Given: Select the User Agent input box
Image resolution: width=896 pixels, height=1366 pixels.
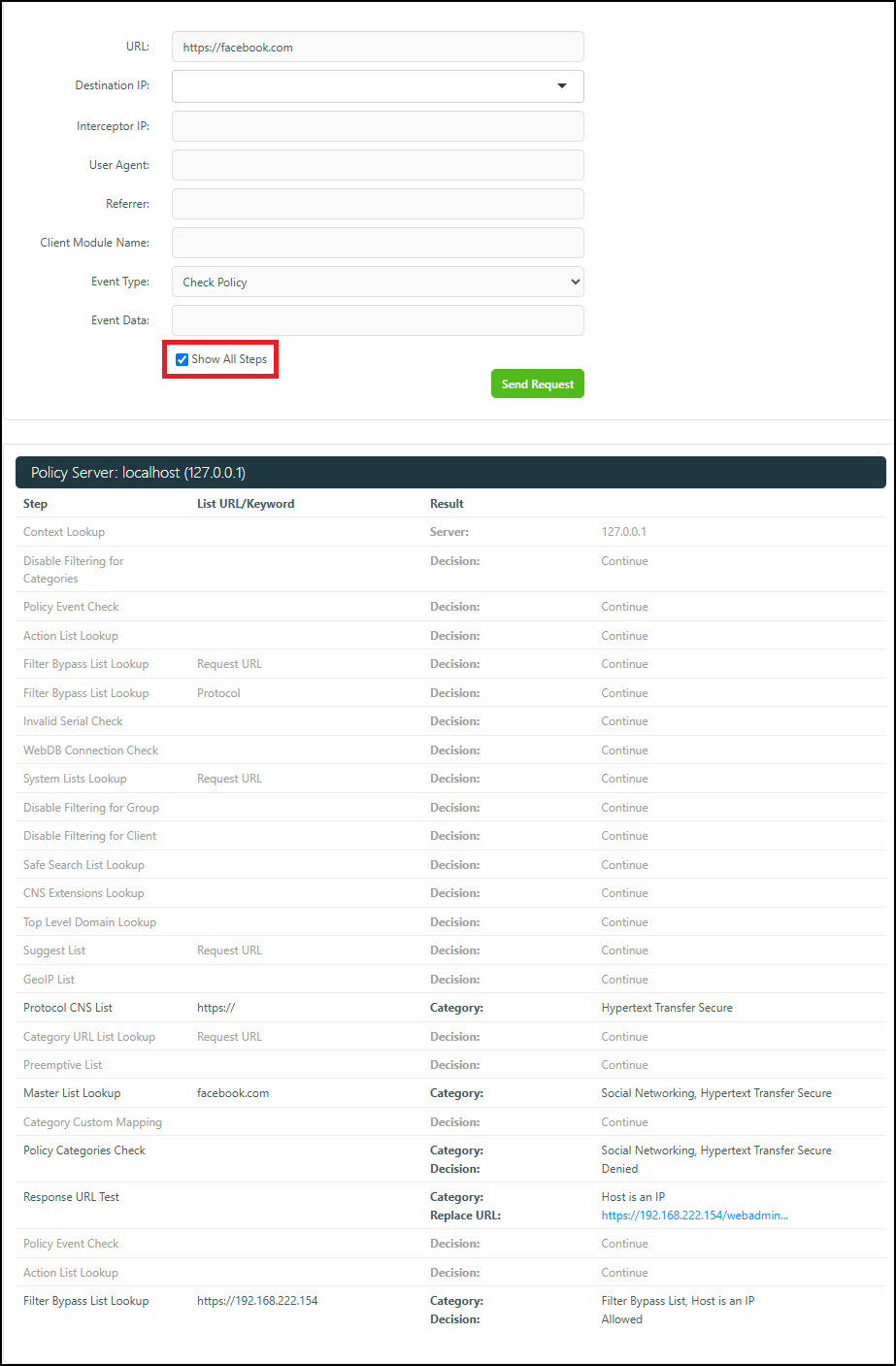Looking at the screenshot, I should (x=378, y=165).
